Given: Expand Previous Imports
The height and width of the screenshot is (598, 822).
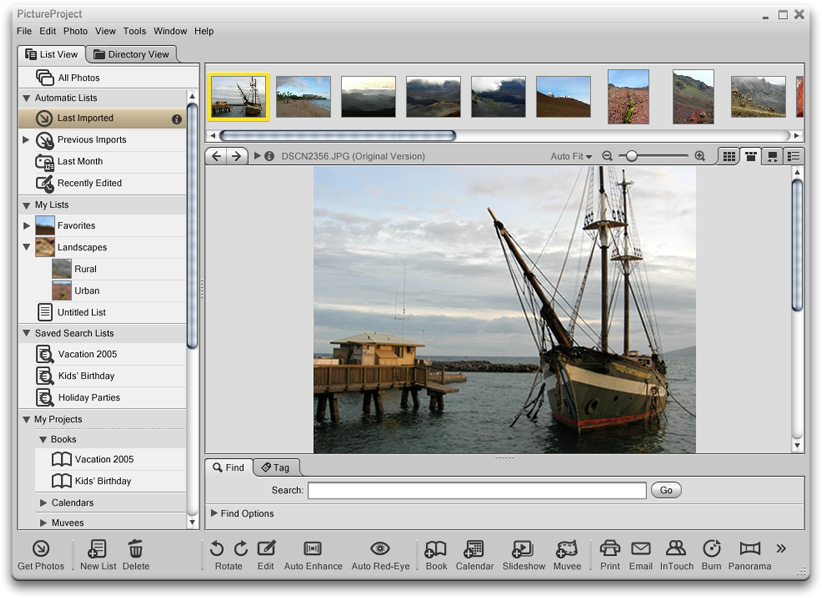Looking at the screenshot, I should point(26,139).
